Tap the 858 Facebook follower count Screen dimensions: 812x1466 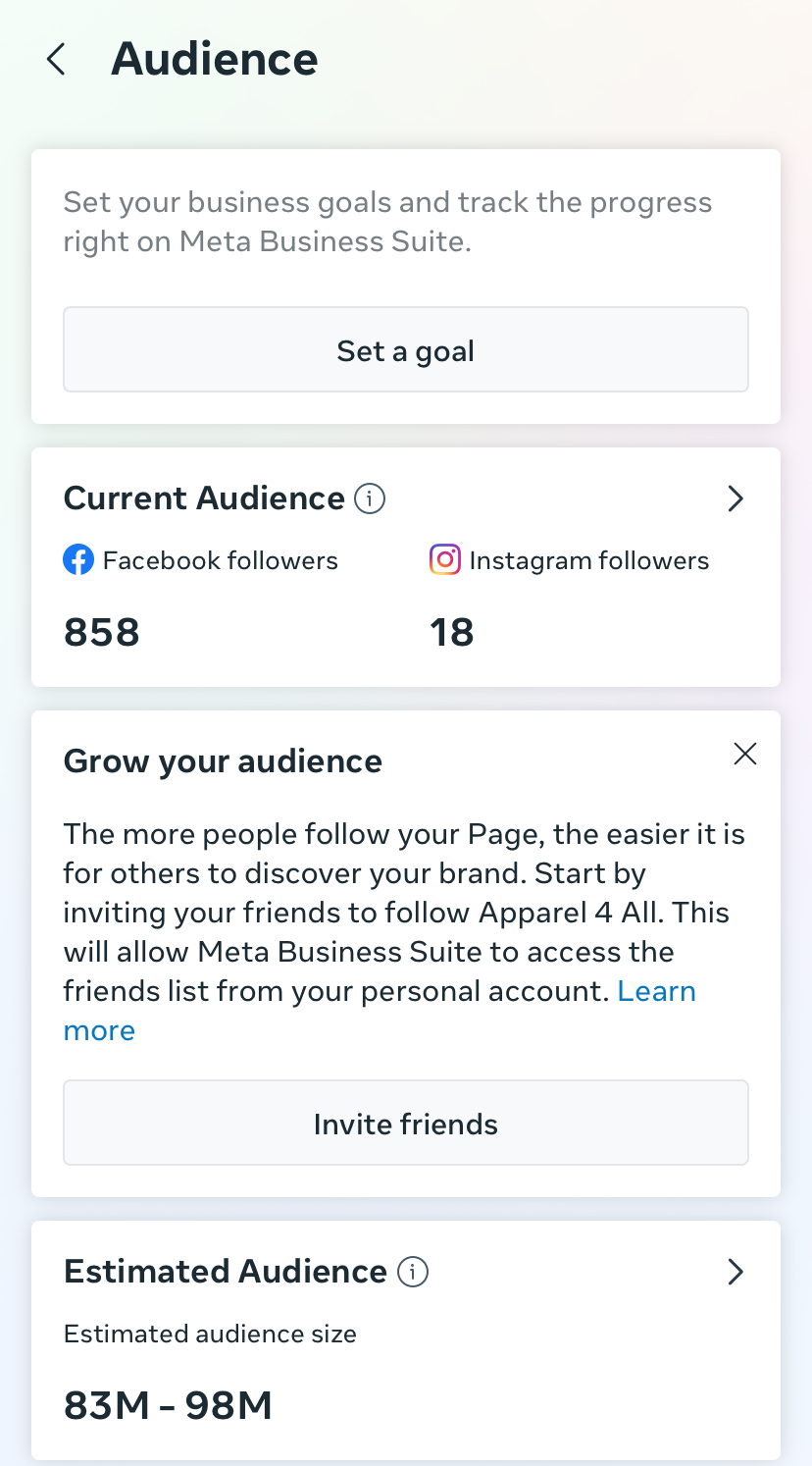click(102, 632)
